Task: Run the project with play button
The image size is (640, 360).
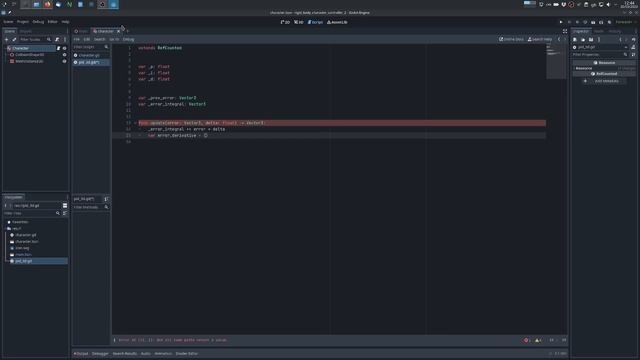Action: (x=561, y=22)
